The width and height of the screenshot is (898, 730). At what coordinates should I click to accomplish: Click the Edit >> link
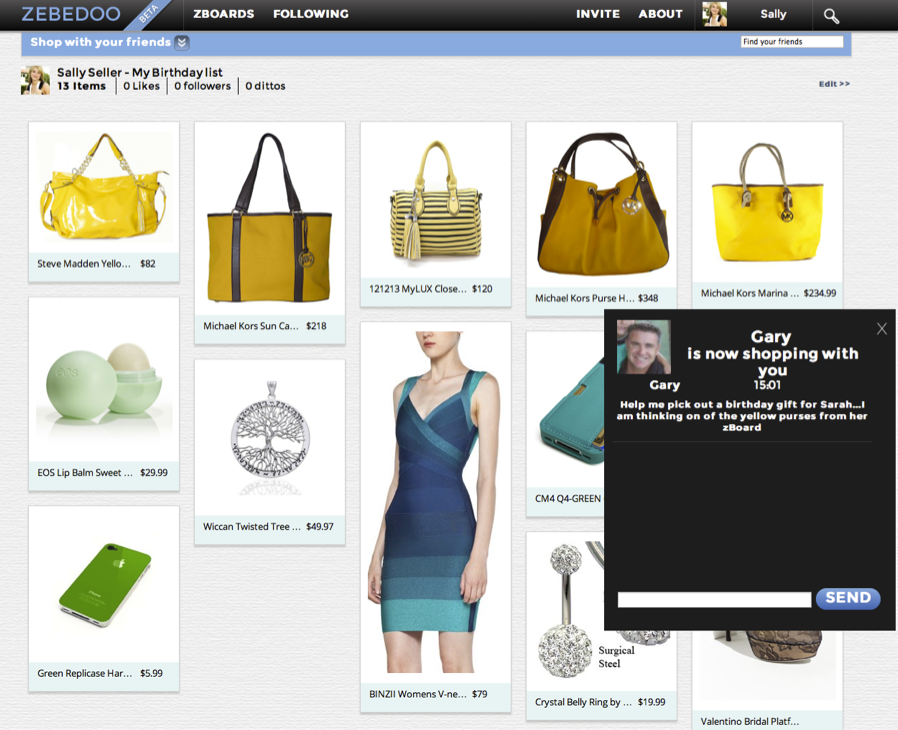(x=834, y=84)
